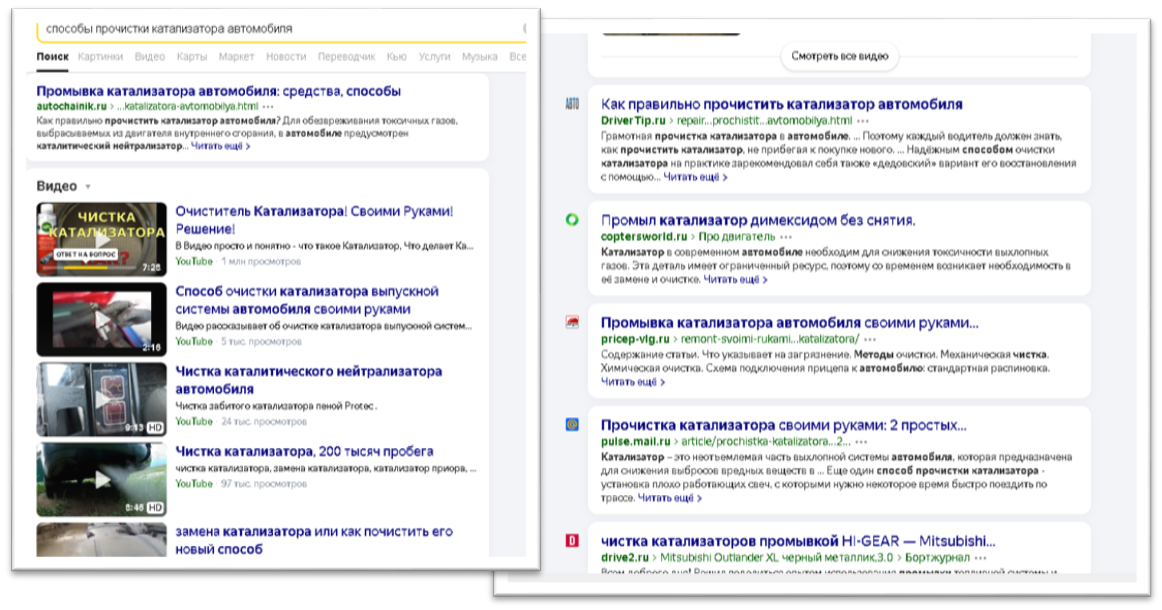Image resolution: width=1162 pixels, height=610 pixels.
Task: Open the pricep-vlg.ru site link
Action: coord(635,339)
